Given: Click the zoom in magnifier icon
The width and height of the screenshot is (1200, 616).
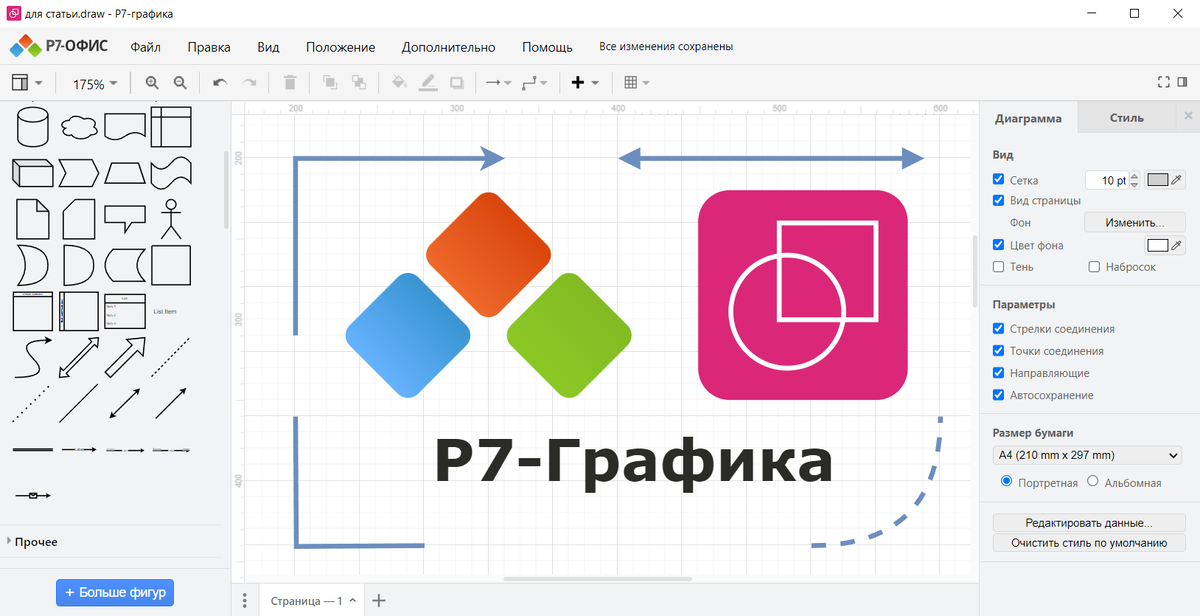Looking at the screenshot, I should (152, 83).
